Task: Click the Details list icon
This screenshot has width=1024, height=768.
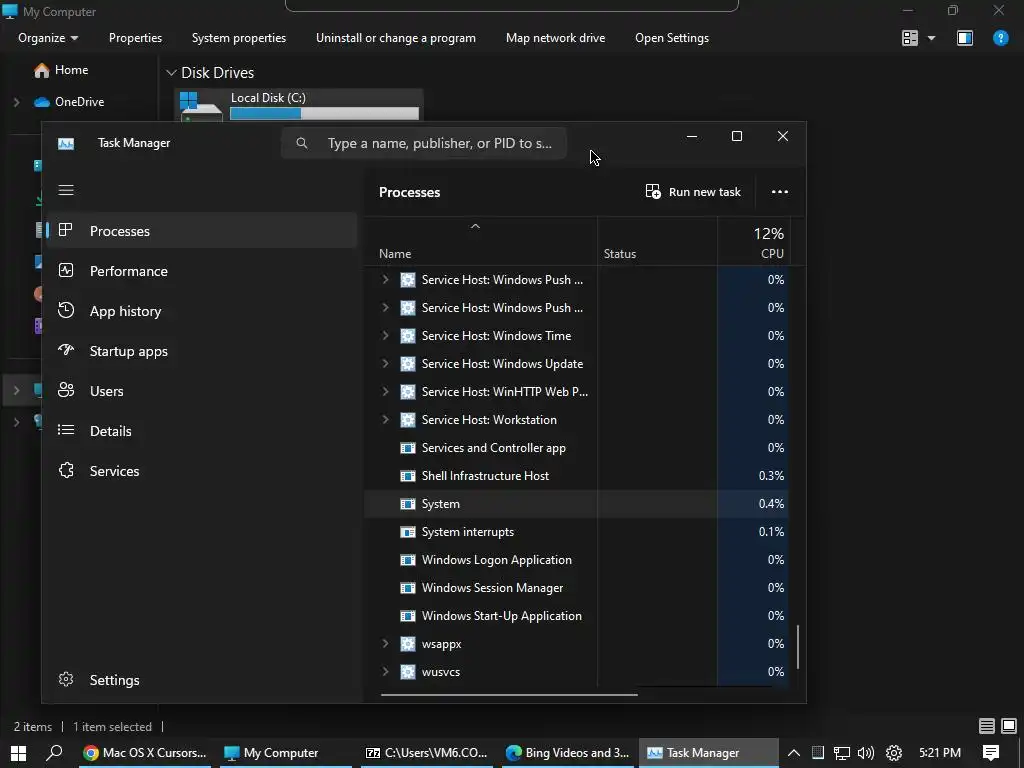Action: click(x=66, y=430)
